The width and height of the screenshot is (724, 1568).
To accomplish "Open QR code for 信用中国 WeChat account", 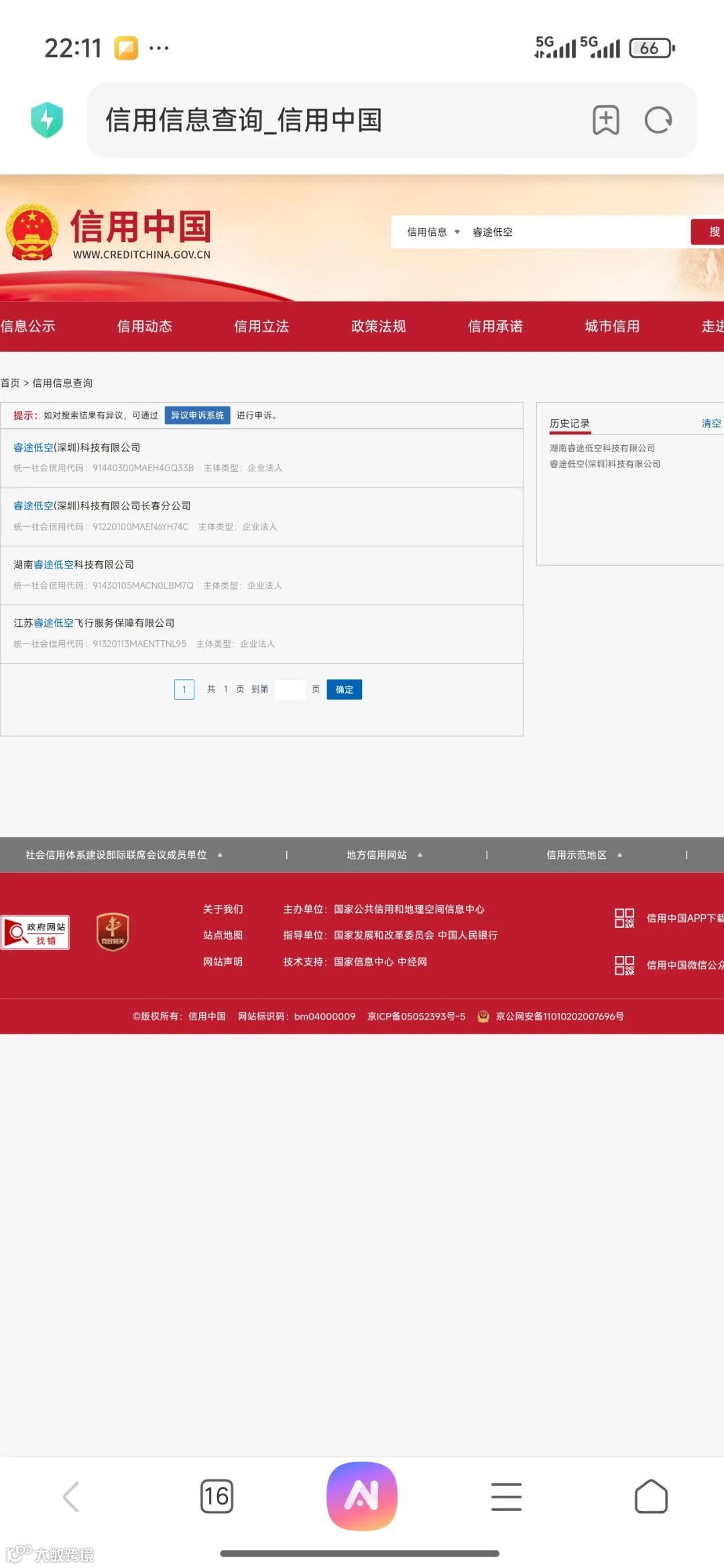I will [624, 965].
